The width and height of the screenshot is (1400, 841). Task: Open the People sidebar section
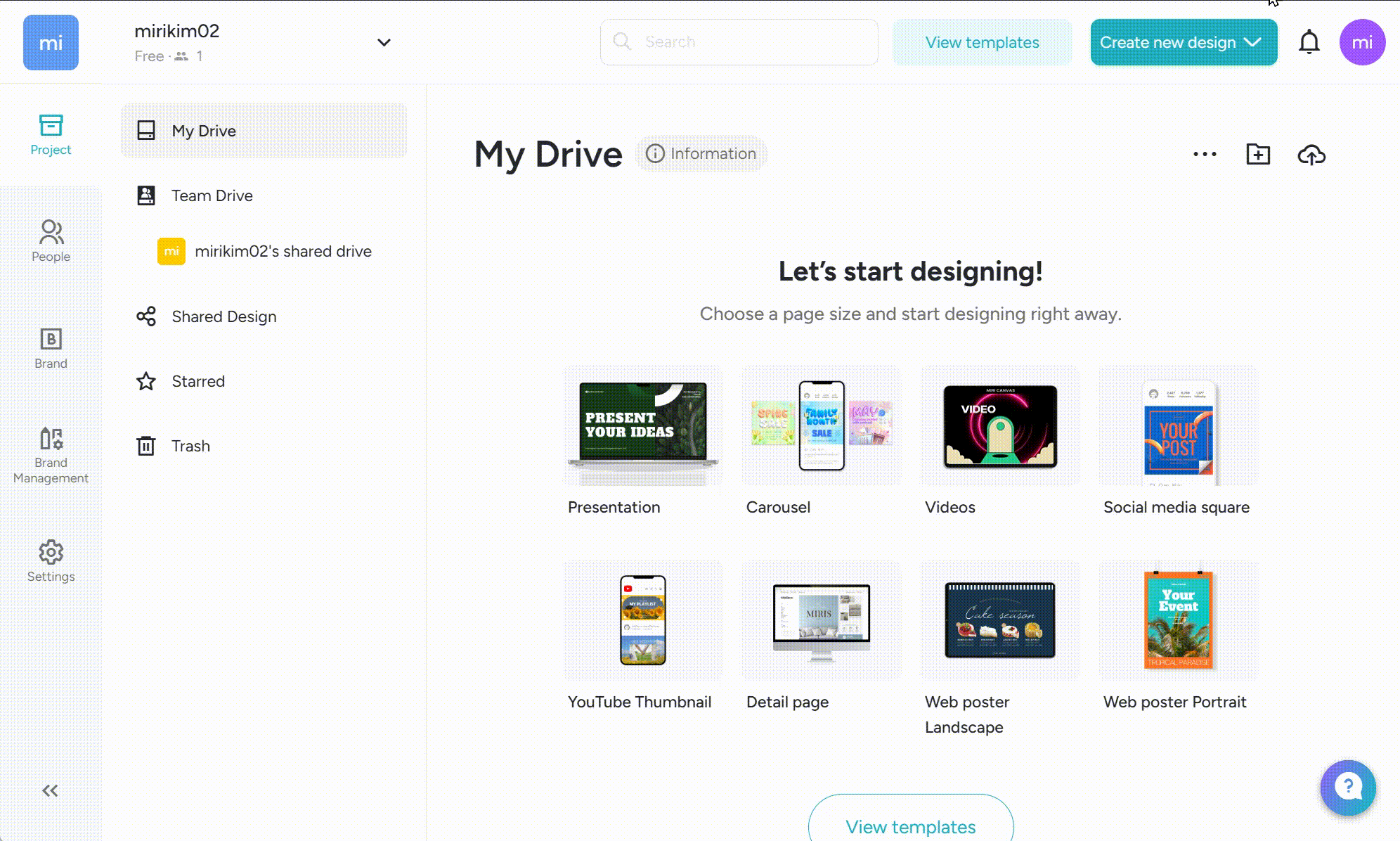click(x=51, y=241)
